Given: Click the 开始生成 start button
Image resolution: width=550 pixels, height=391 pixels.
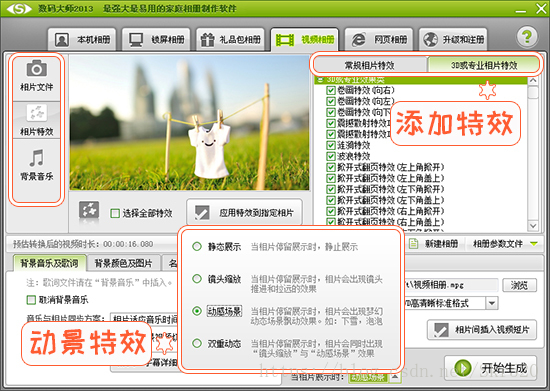Looking at the screenshot, I should tap(491, 368).
